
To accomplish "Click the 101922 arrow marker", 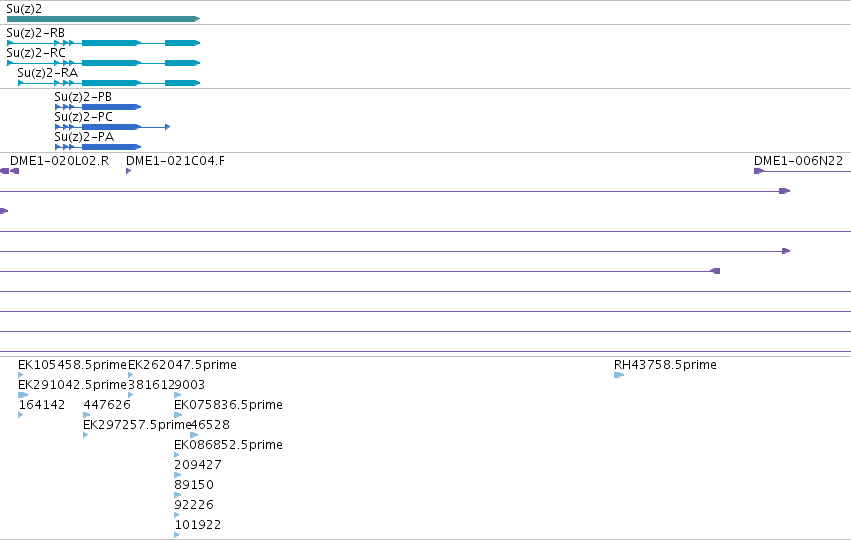I will coord(177,535).
